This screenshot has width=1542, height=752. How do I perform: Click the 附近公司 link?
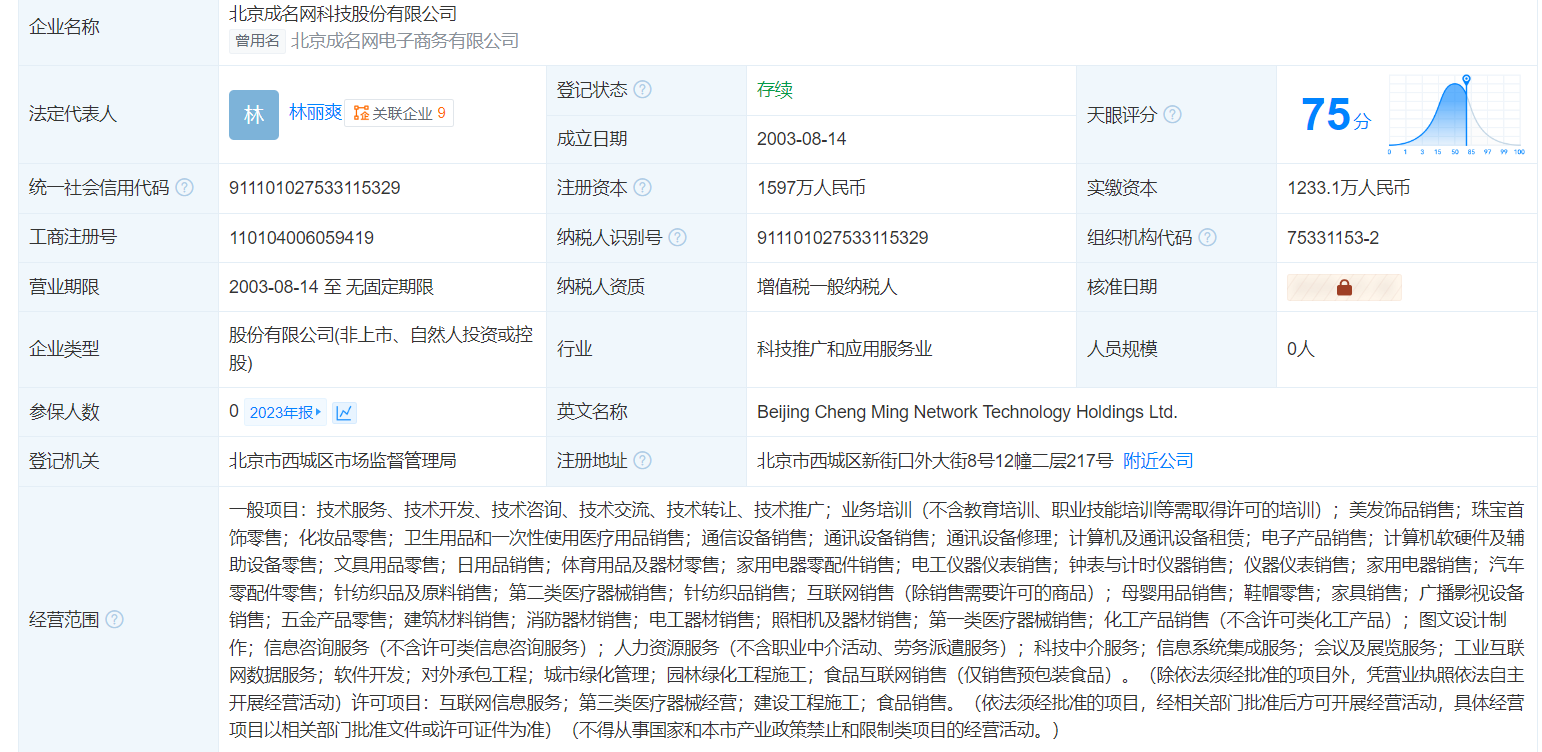[x=1158, y=461]
